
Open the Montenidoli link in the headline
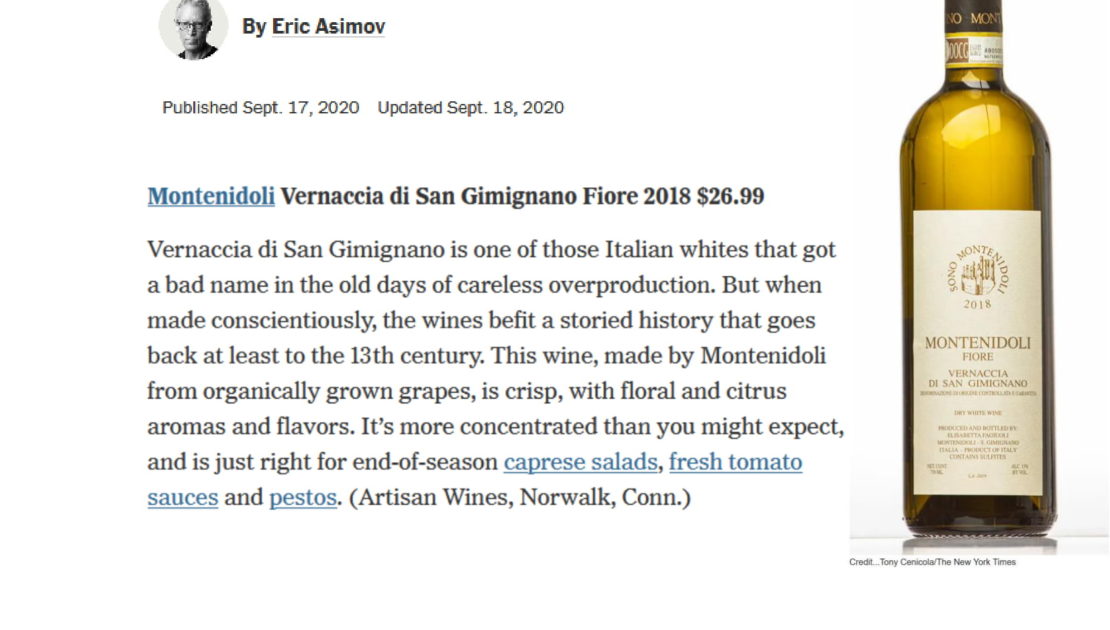211,196
